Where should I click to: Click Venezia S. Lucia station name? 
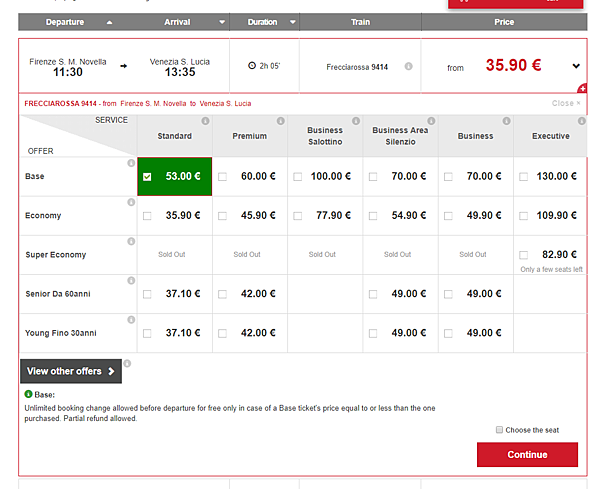[180, 62]
